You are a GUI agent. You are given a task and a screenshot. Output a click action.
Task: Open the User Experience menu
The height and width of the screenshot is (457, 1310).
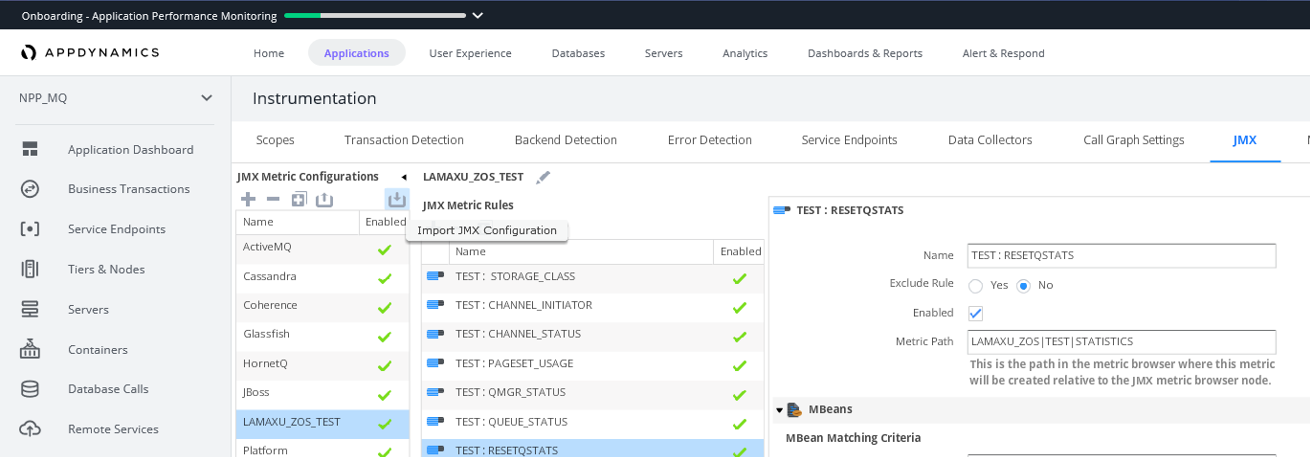coord(470,53)
